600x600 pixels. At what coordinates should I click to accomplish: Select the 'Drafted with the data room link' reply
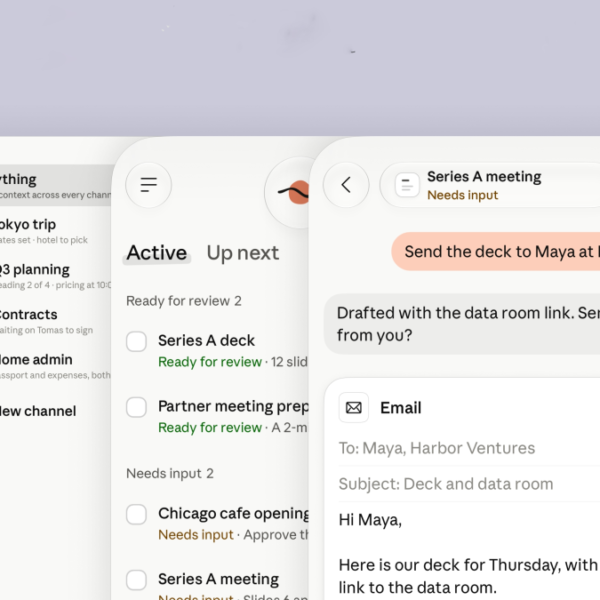tap(462, 324)
